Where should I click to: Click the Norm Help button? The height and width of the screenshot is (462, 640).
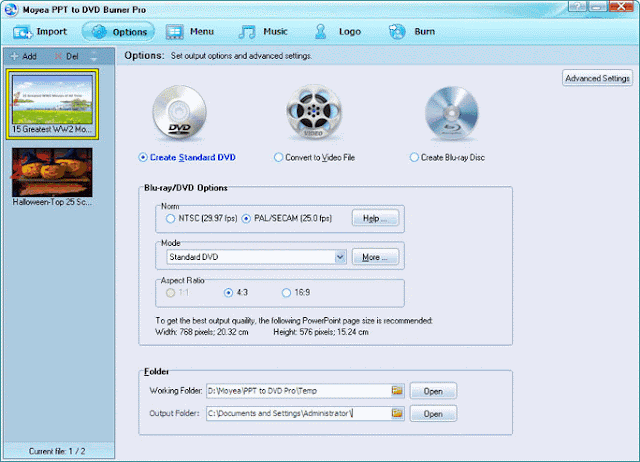pos(375,218)
